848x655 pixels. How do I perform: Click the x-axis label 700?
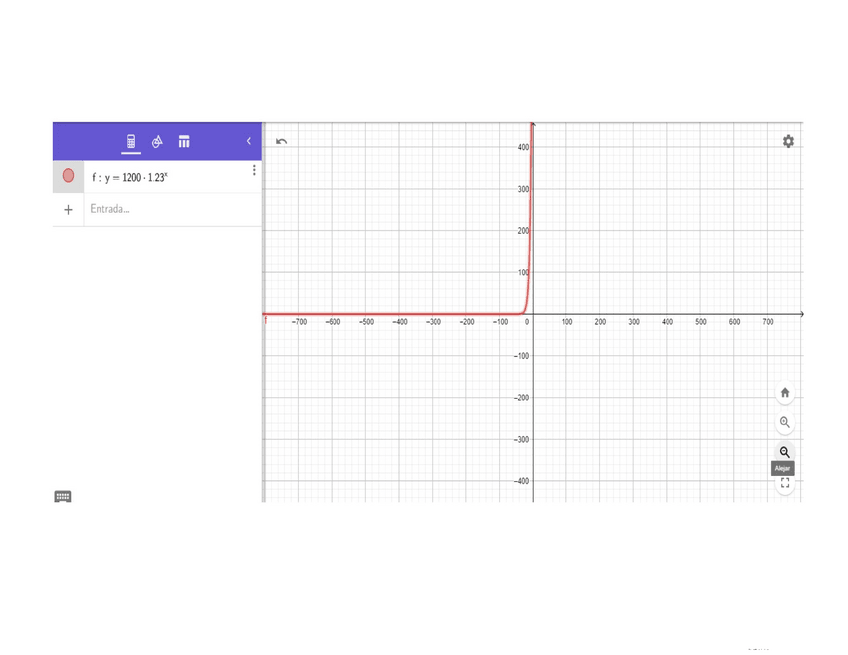(768, 322)
